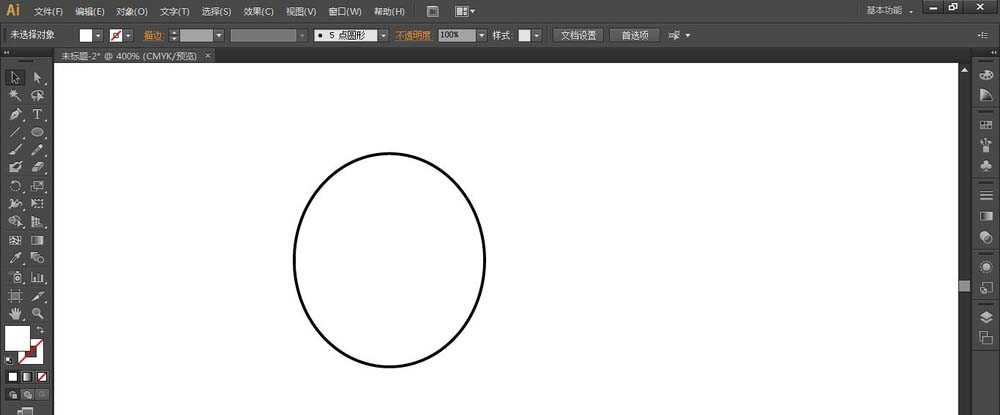Select the Direct Selection white arrow tool
This screenshot has height=415, width=1000.
[x=37, y=78]
